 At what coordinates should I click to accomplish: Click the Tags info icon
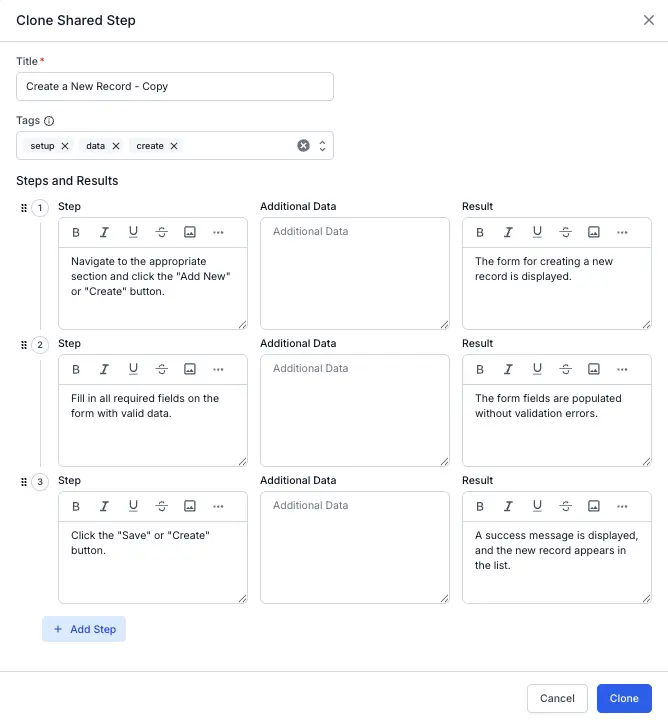[49, 121]
